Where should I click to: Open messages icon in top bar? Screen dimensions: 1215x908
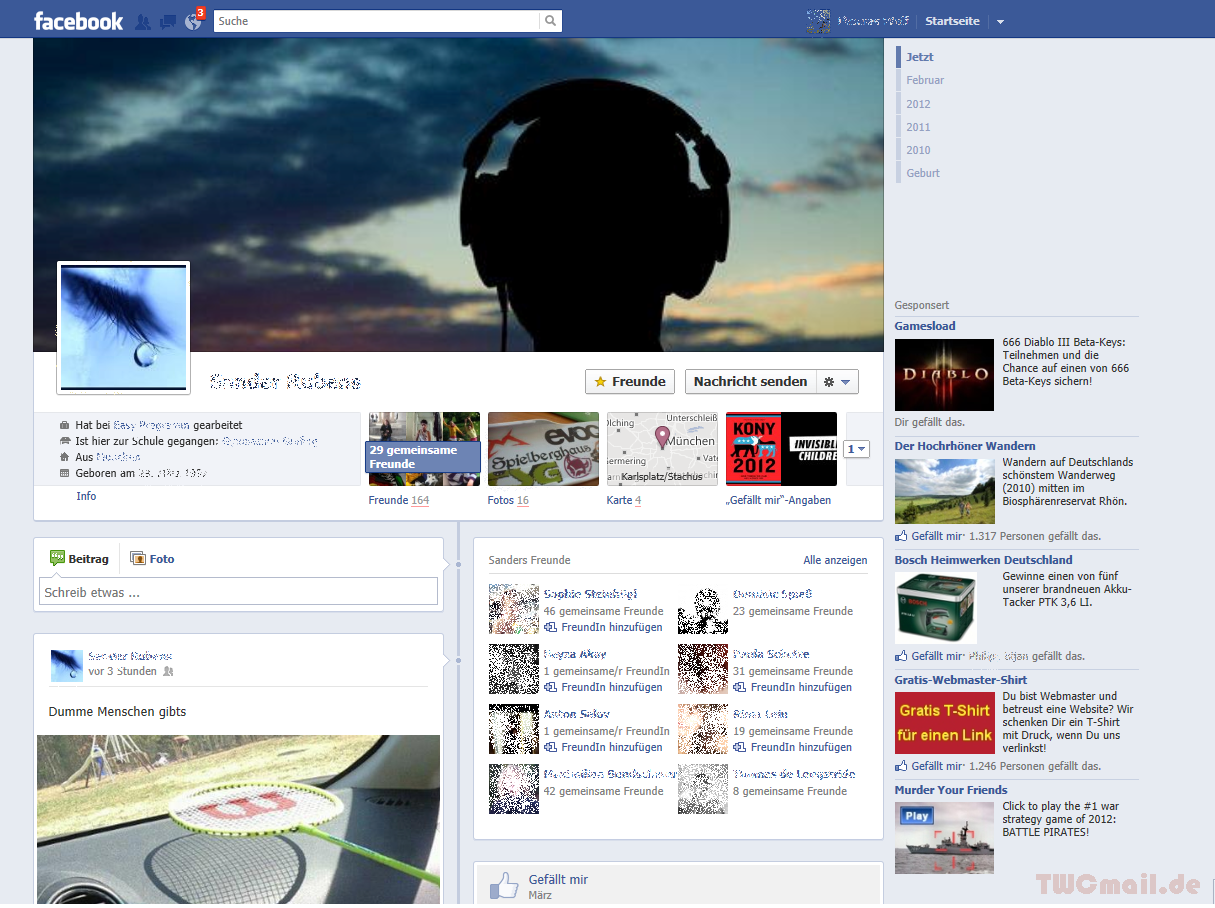tap(168, 21)
